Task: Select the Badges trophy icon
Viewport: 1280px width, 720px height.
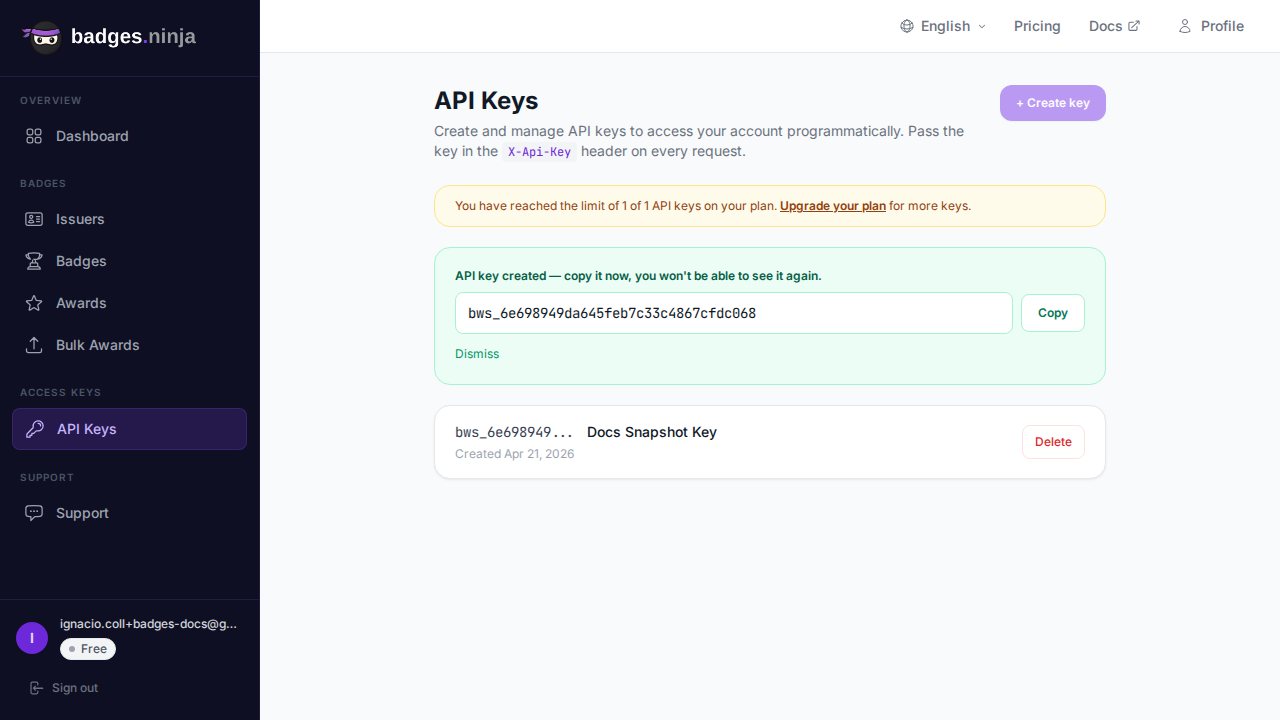Action: [34, 261]
